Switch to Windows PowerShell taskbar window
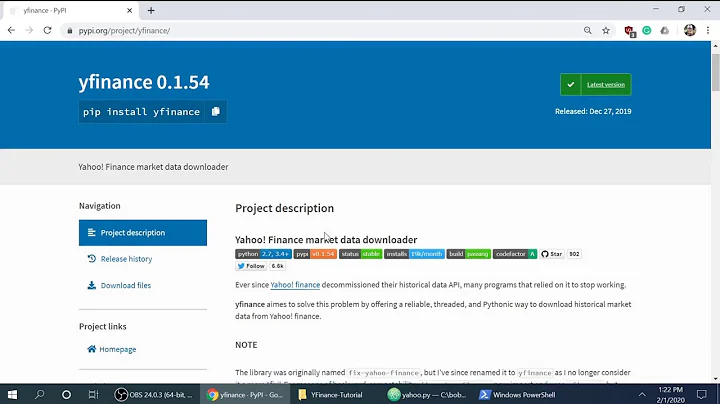The width and height of the screenshot is (720, 404). click(x=517, y=394)
